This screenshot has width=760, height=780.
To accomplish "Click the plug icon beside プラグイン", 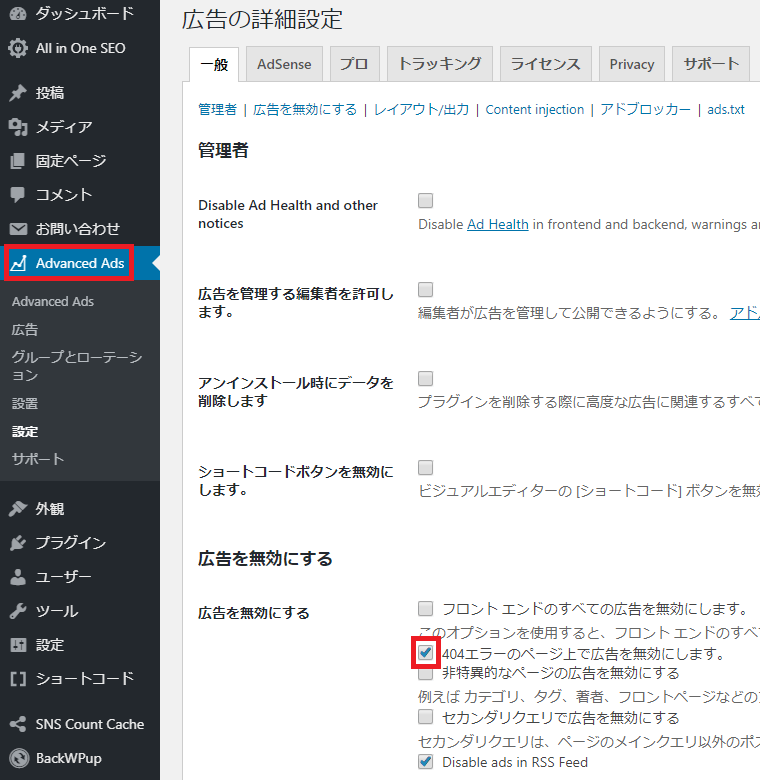I will tap(18, 543).
